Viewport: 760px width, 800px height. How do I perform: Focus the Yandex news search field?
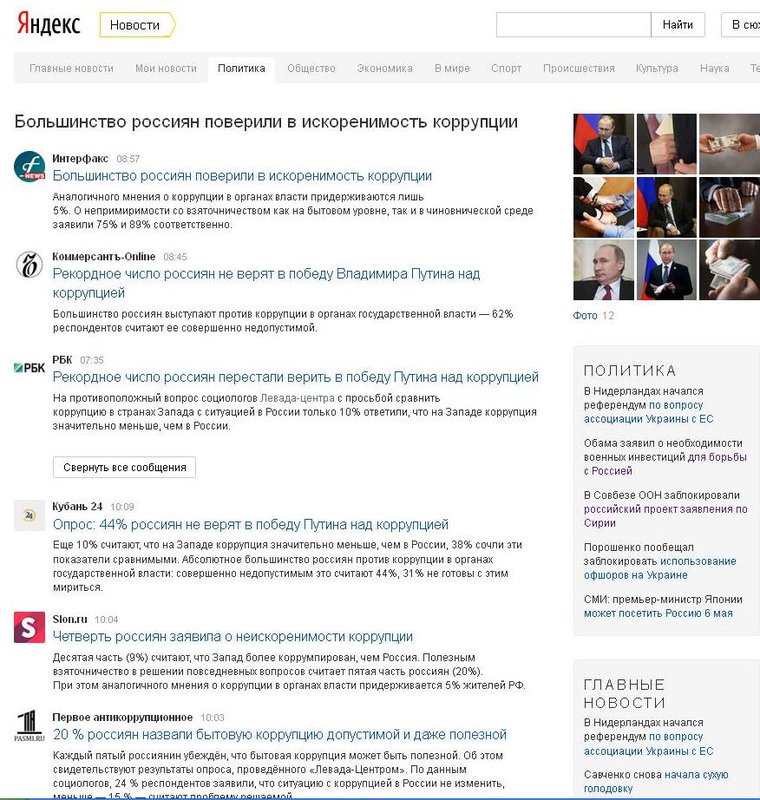[x=573, y=25]
